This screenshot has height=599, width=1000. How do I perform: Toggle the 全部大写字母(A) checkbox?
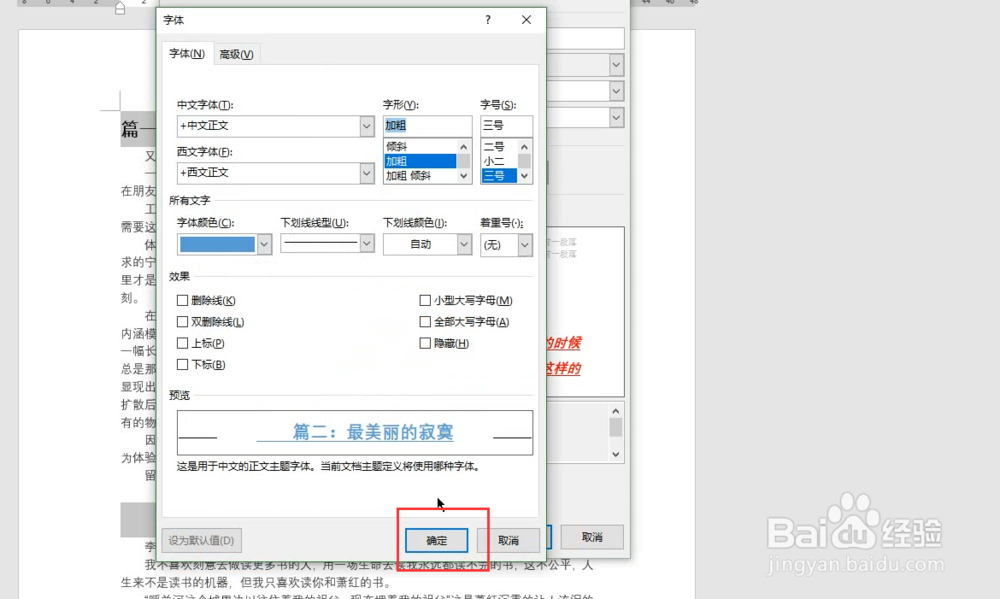tap(425, 322)
